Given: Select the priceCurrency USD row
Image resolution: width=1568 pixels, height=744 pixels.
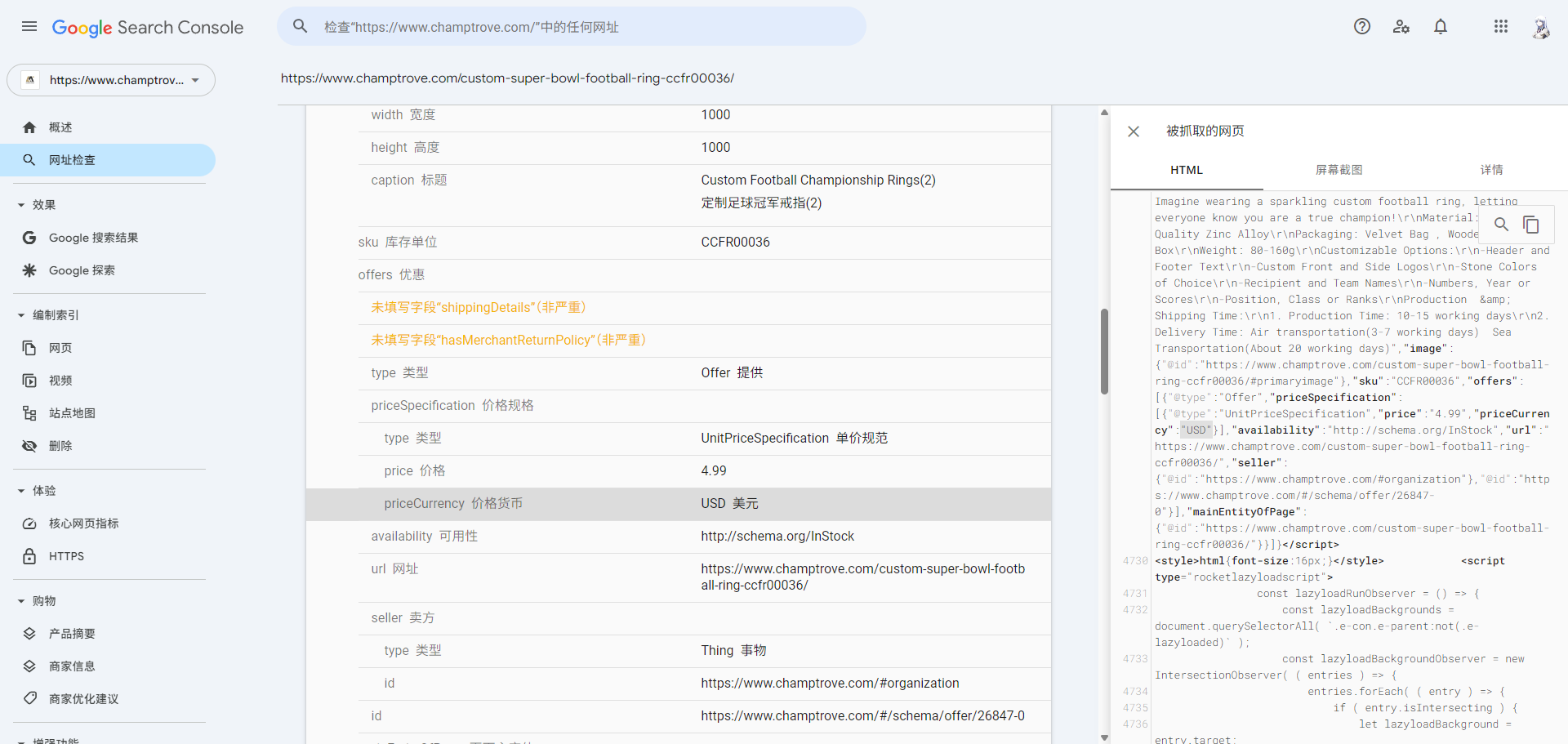Looking at the screenshot, I should (x=679, y=504).
